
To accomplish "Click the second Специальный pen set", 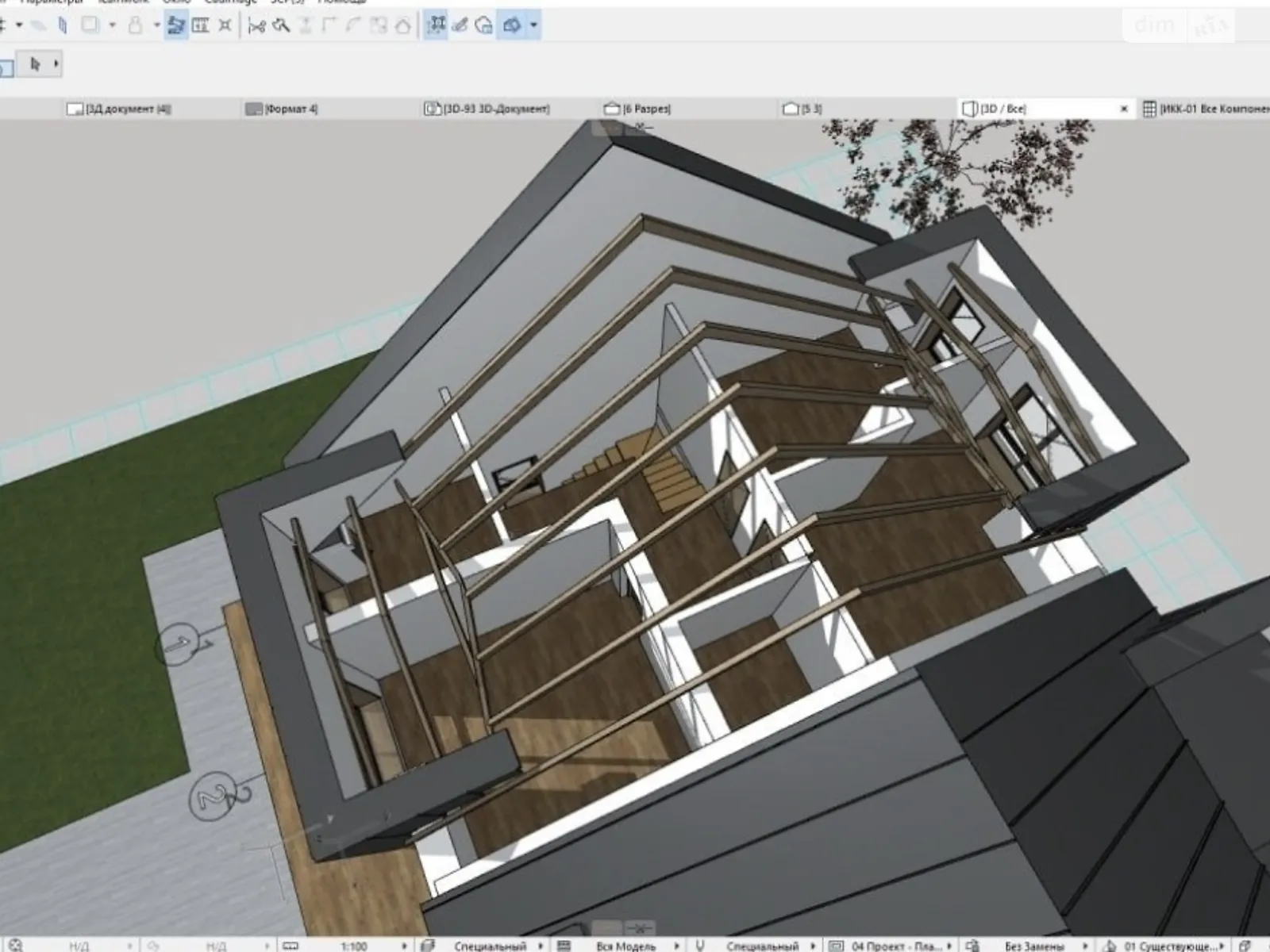I will (x=762, y=946).
